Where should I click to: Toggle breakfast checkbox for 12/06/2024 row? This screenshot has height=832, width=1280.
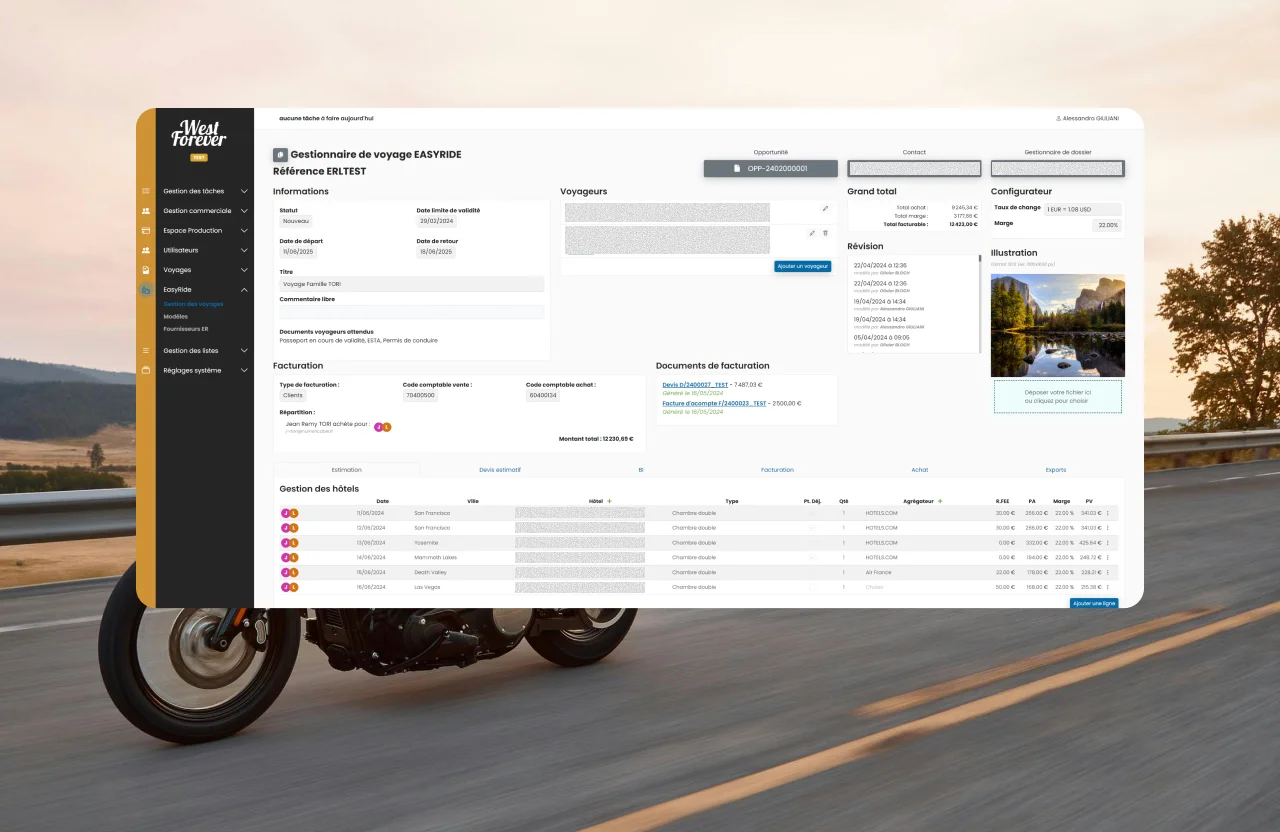(x=812, y=528)
